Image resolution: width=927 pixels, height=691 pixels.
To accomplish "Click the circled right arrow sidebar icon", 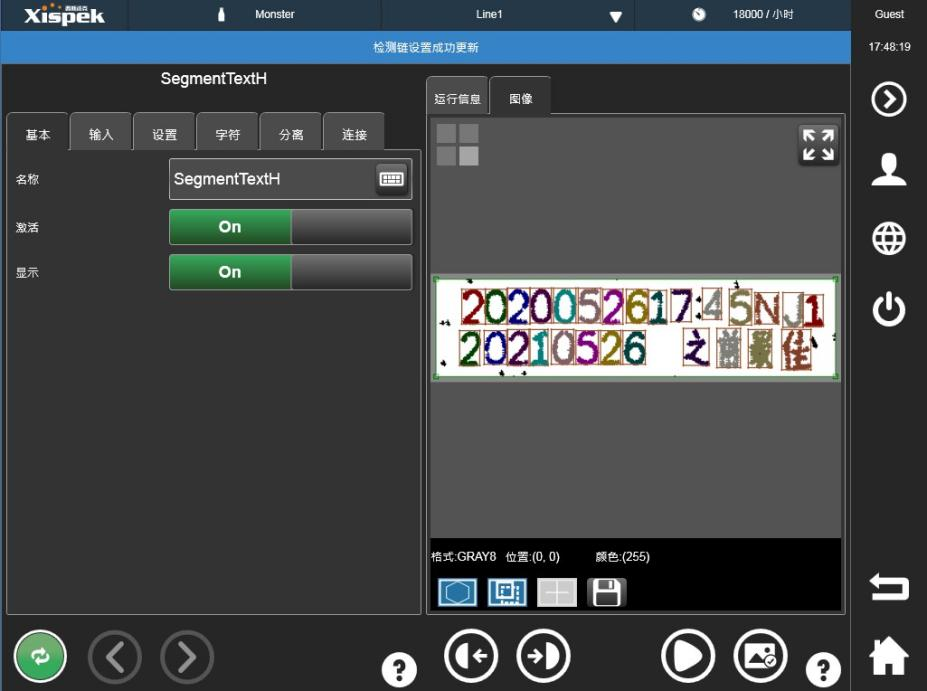I will click(889, 99).
